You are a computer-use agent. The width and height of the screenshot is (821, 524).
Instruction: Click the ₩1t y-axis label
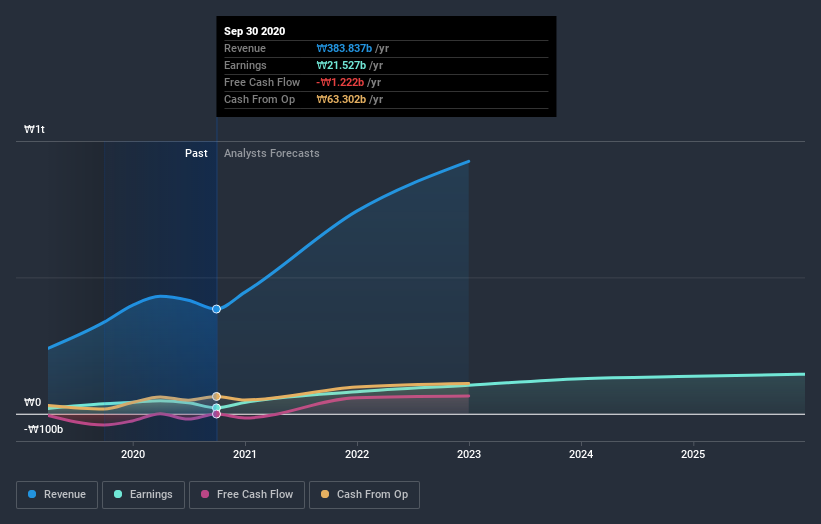[35, 129]
